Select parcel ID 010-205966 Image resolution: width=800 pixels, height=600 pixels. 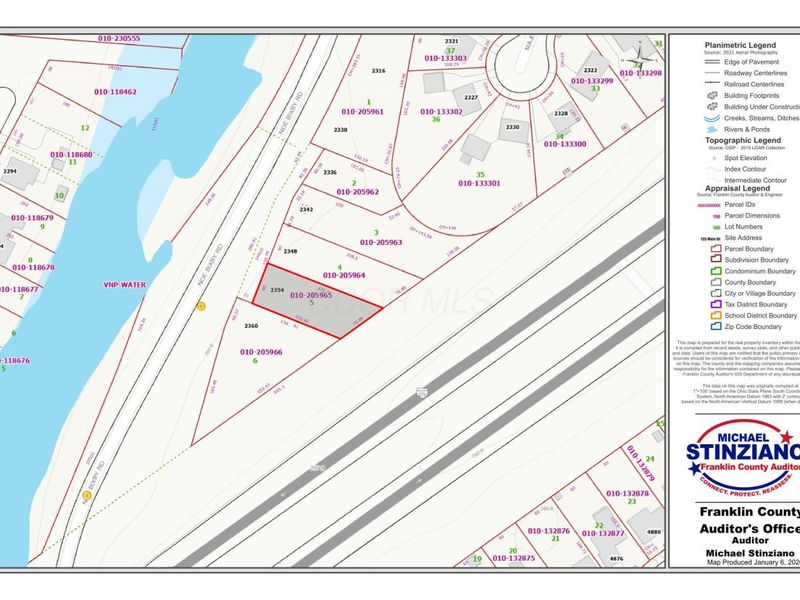pos(262,352)
